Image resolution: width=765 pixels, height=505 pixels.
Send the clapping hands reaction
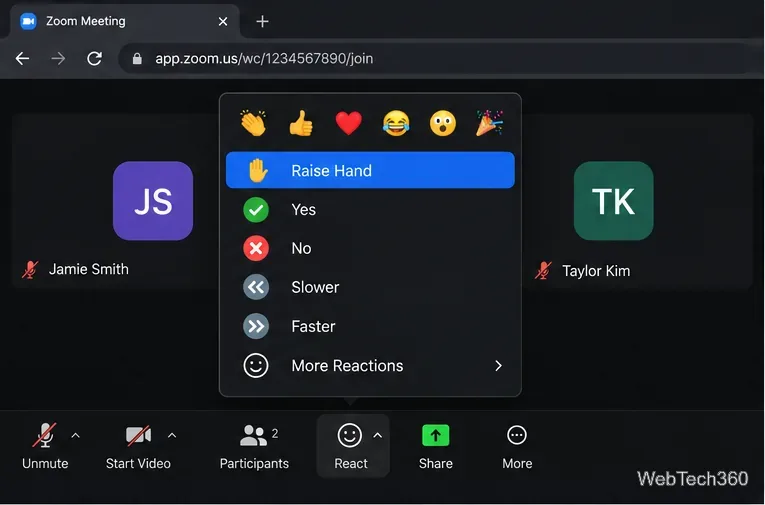(x=253, y=122)
